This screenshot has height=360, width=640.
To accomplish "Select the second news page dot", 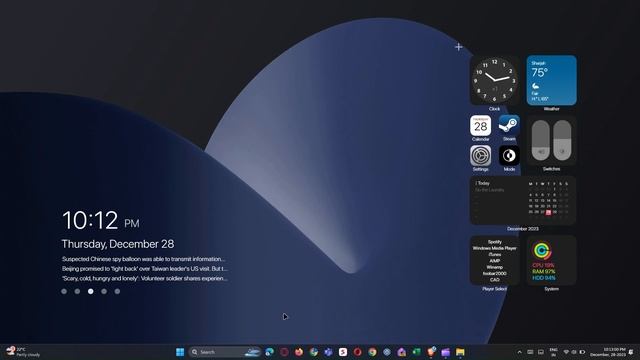I will (x=77, y=291).
